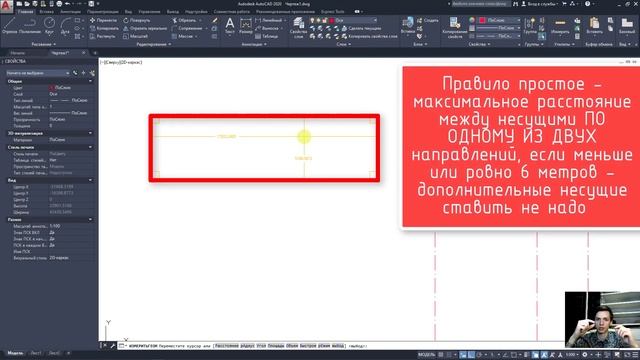Click the red color swatch in Свойства panel
The width and height of the screenshot is (640, 360).
point(482,20)
